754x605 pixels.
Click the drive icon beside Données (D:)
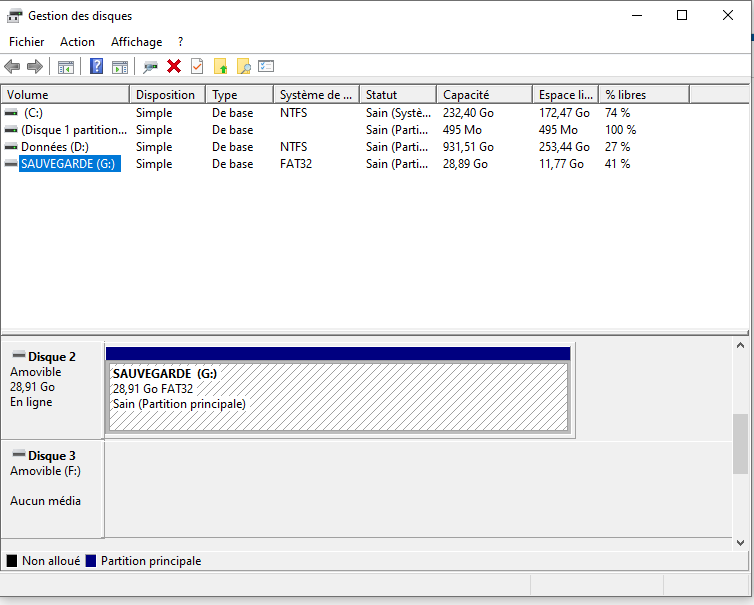click(11, 147)
